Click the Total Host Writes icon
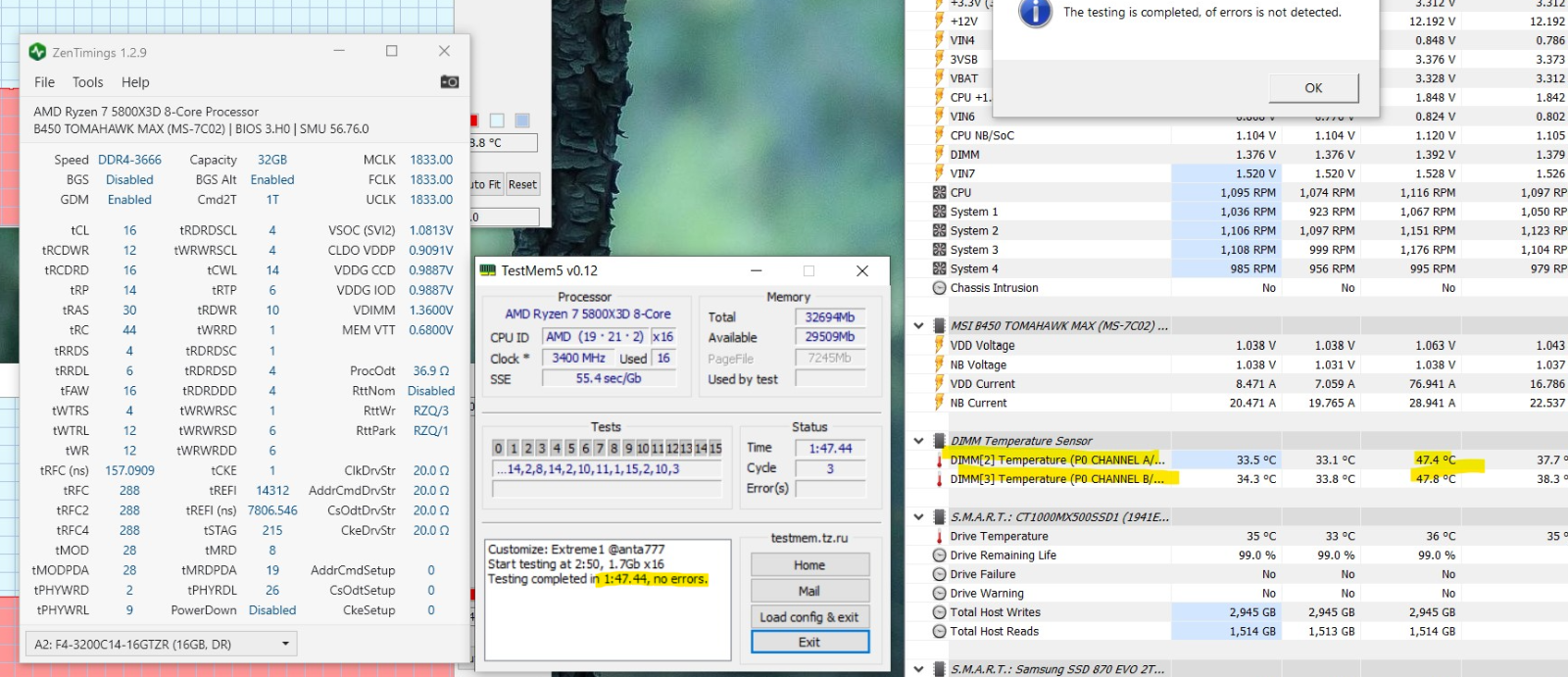 click(x=939, y=612)
